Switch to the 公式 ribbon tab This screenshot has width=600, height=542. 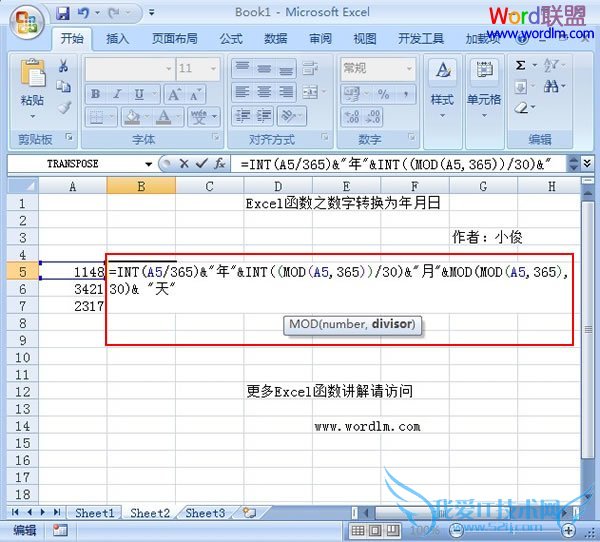[231, 39]
